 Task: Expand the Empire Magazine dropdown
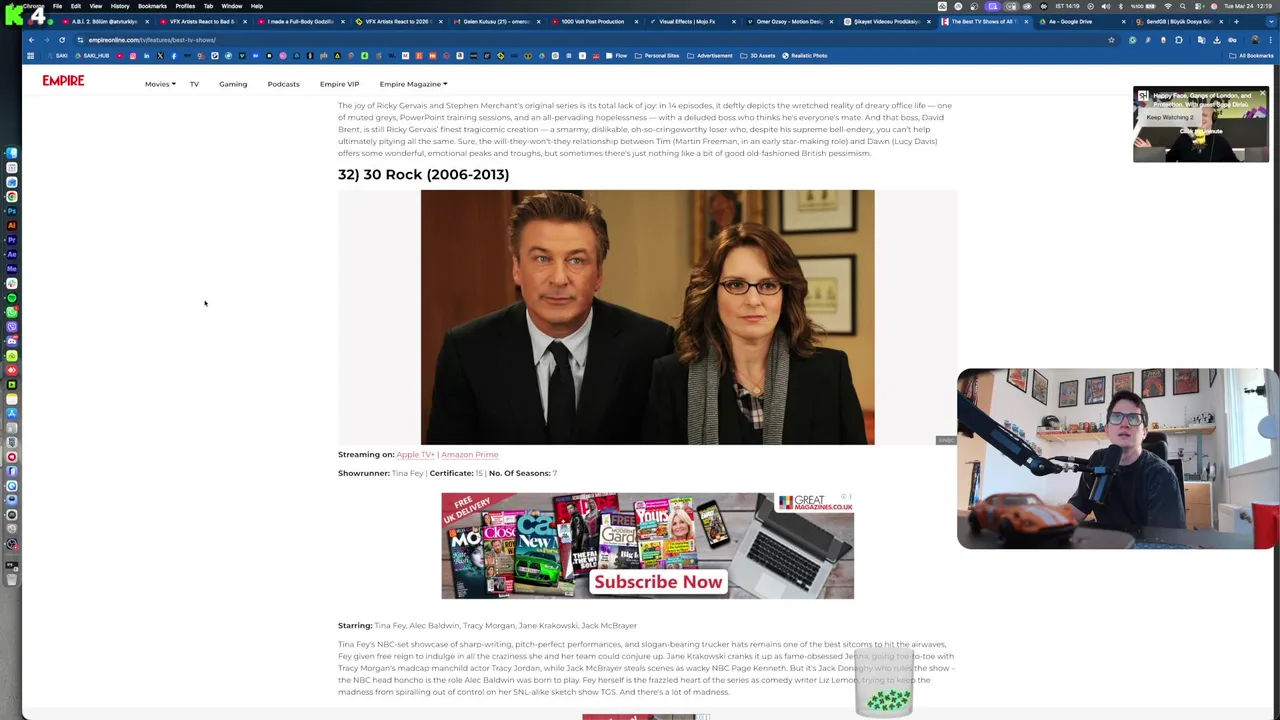[413, 84]
